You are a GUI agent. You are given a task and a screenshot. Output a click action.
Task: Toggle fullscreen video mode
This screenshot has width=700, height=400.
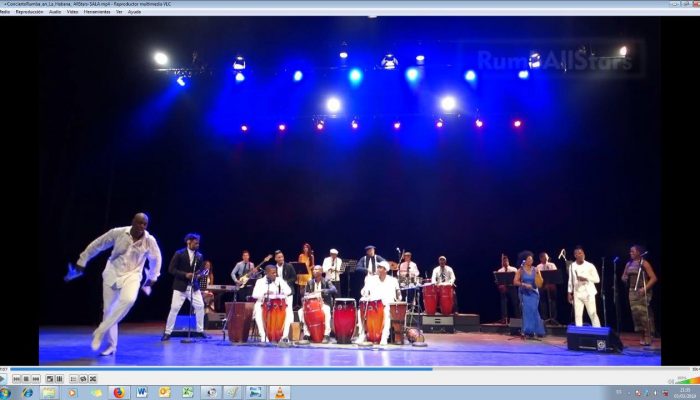click(x=49, y=379)
